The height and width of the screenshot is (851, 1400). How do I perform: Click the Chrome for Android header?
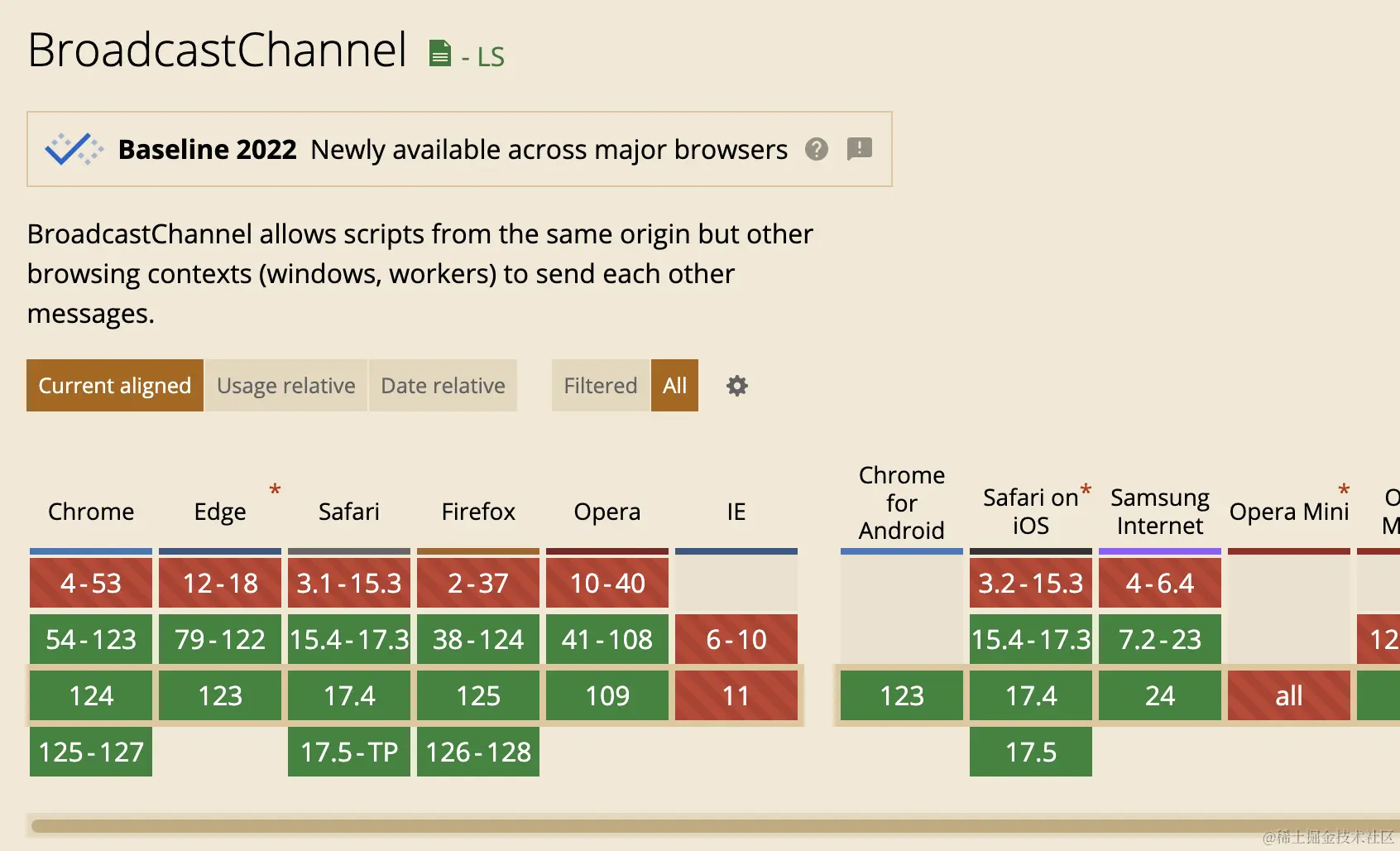[x=902, y=502]
